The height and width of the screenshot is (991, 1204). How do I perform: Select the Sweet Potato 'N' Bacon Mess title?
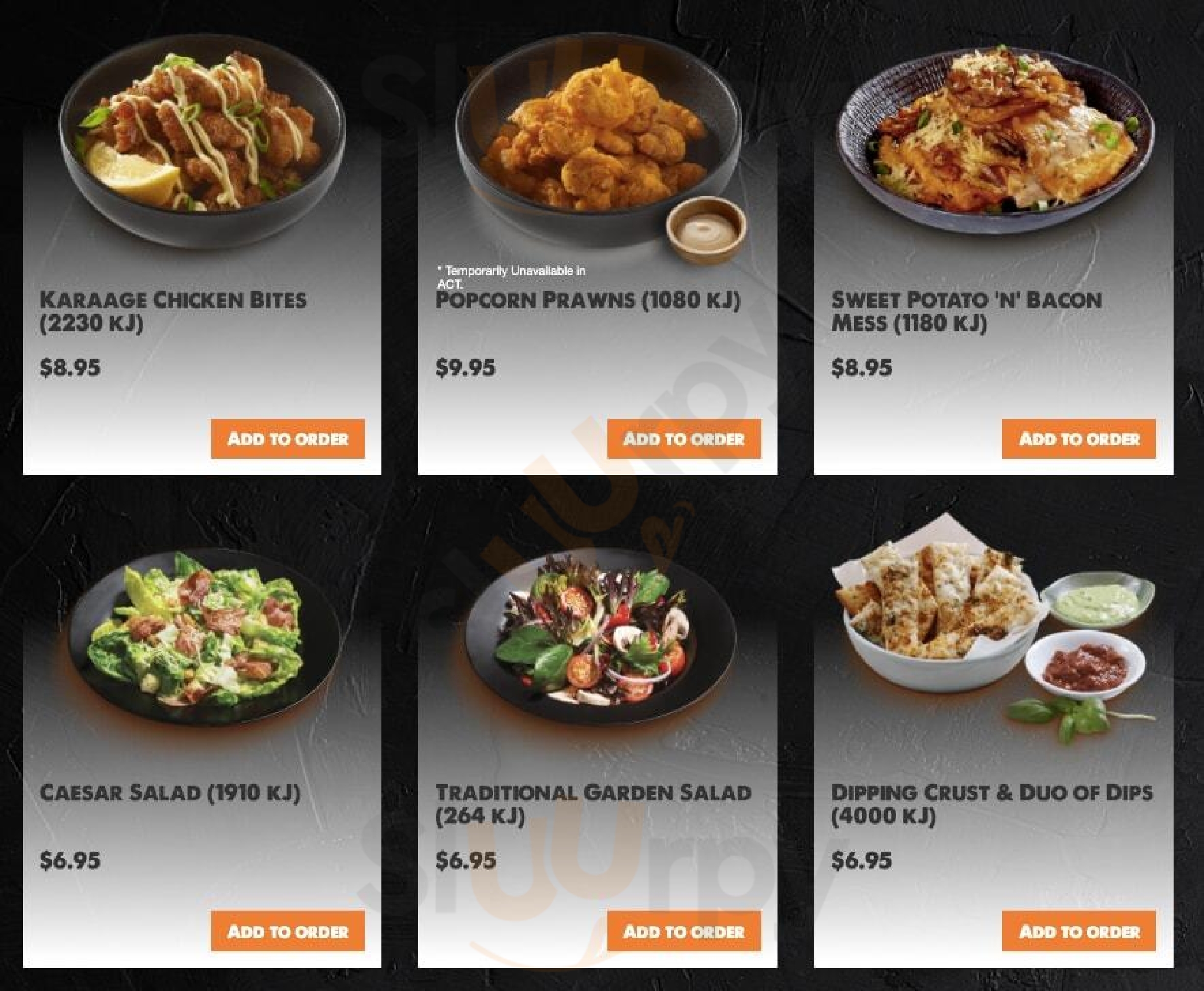click(x=967, y=312)
